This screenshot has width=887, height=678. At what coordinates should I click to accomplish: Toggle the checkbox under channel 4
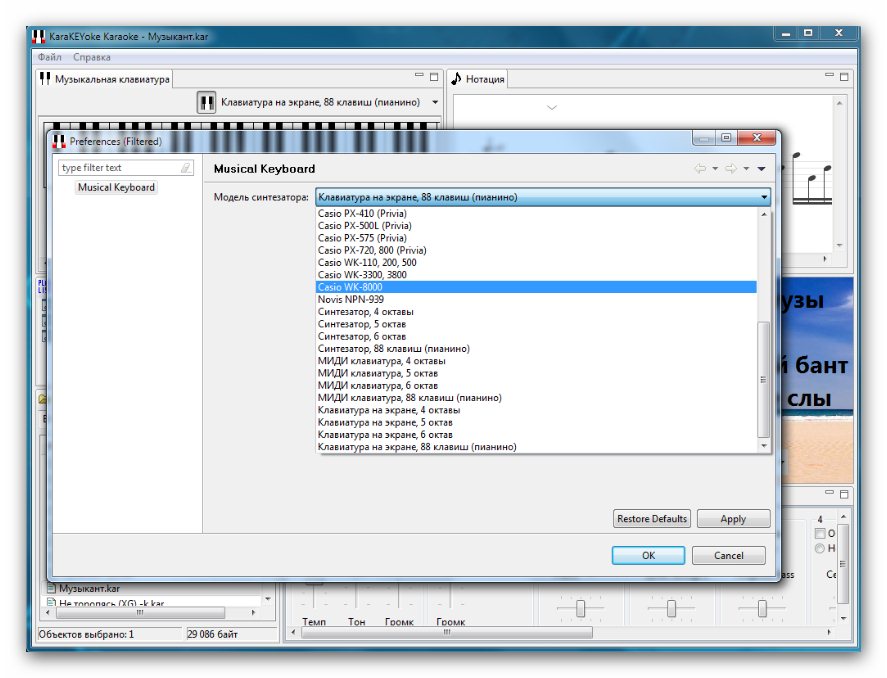coord(820,533)
